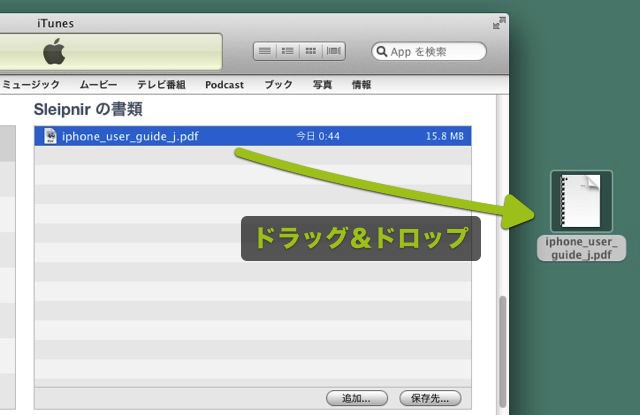Click the 15.8 MB size cell
The height and width of the screenshot is (415, 640).
pos(444,136)
